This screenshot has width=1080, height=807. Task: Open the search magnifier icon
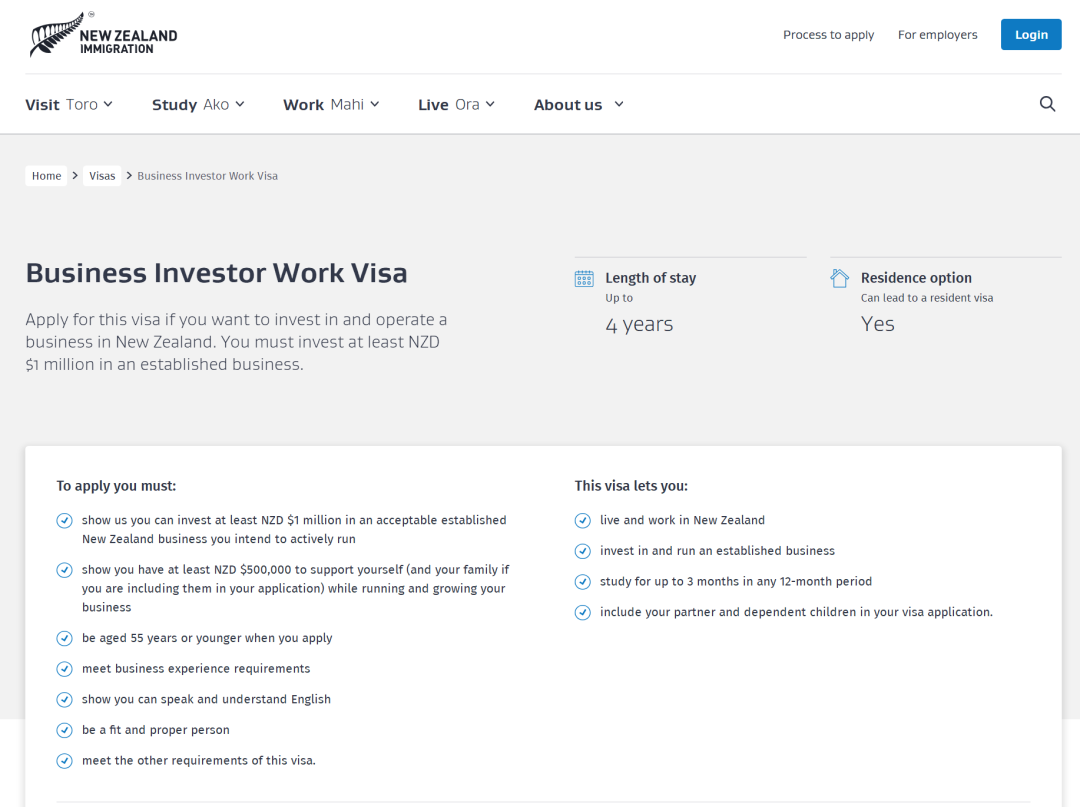1047,104
